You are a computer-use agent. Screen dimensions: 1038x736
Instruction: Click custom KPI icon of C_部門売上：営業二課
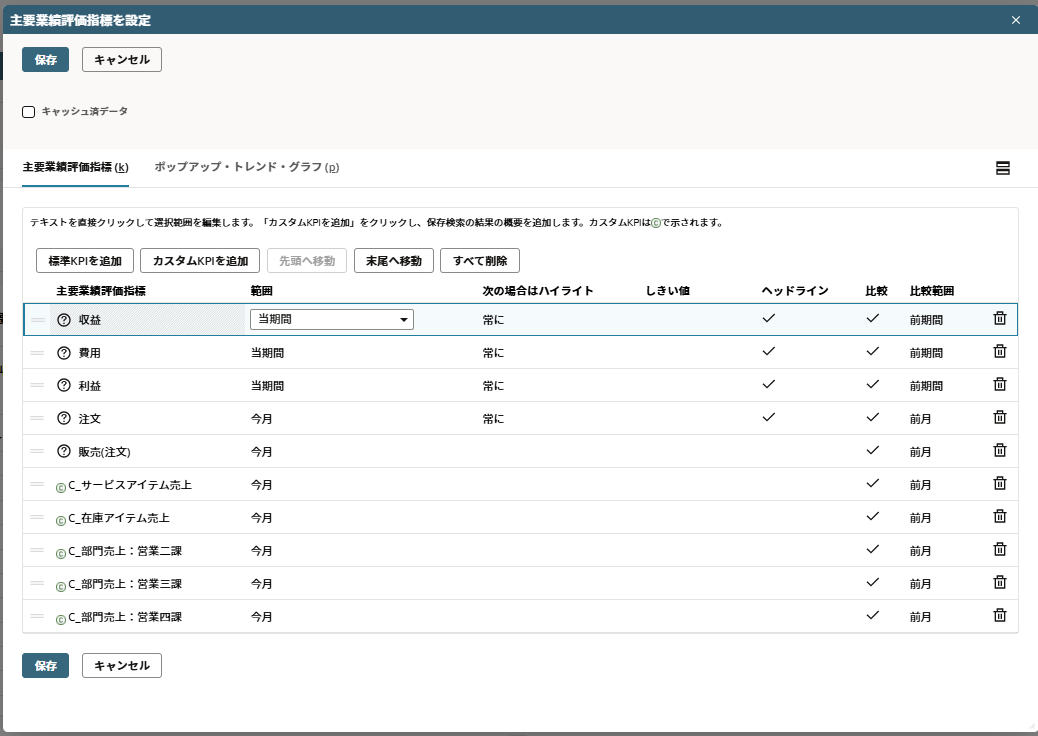61,554
